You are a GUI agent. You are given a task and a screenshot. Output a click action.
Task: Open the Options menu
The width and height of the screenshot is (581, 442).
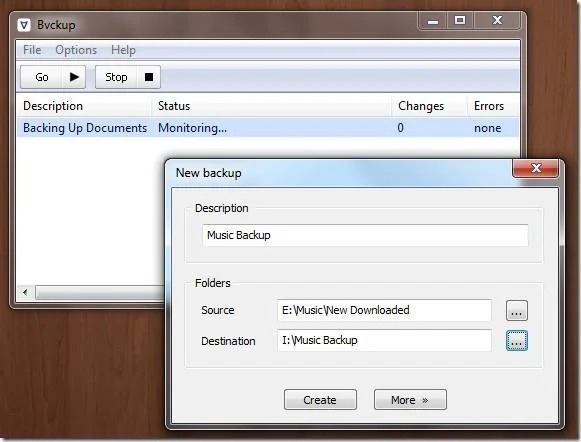[x=76, y=50]
